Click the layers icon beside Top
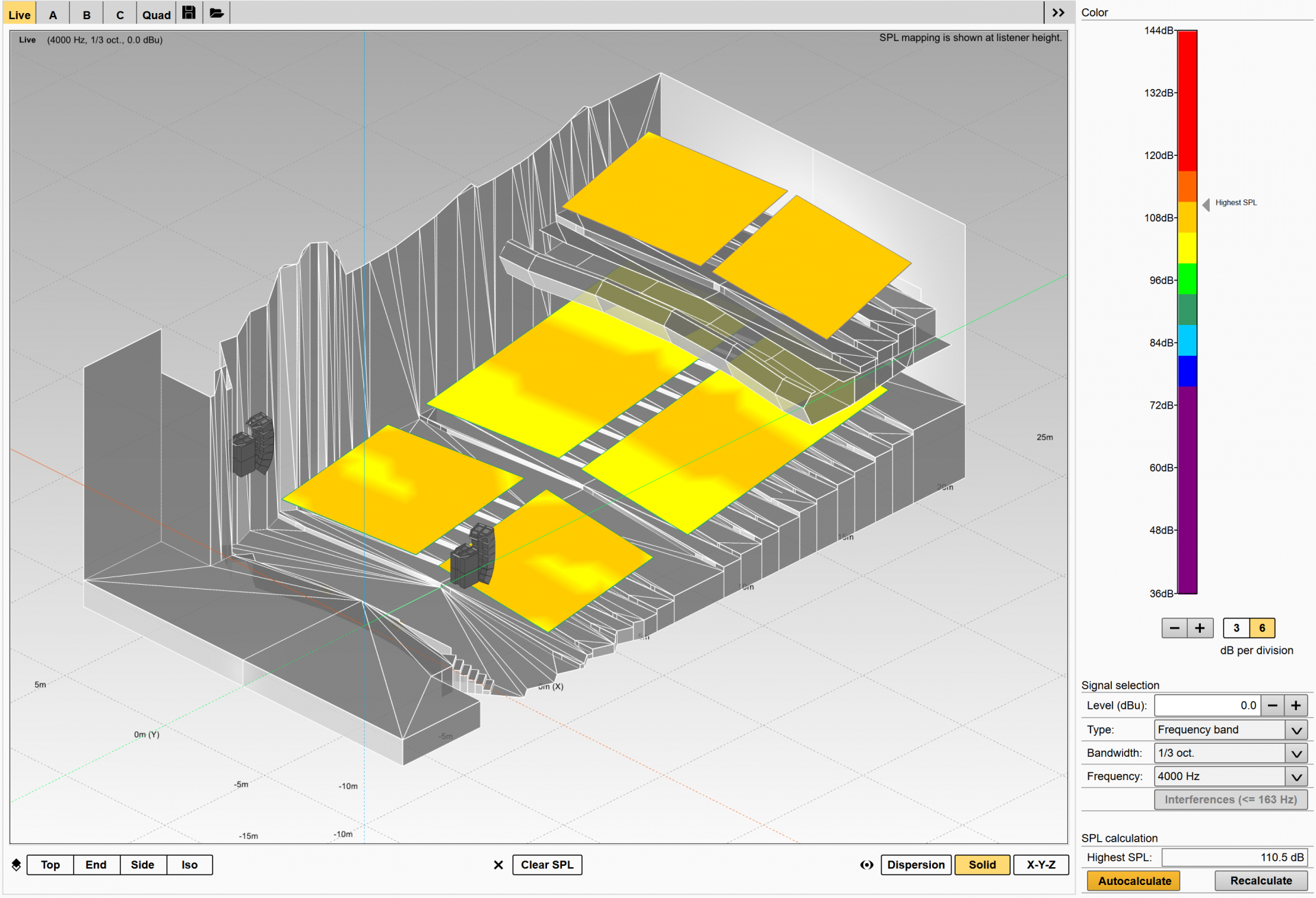Image resolution: width=1316 pixels, height=898 pixels. tap(16, 865)
